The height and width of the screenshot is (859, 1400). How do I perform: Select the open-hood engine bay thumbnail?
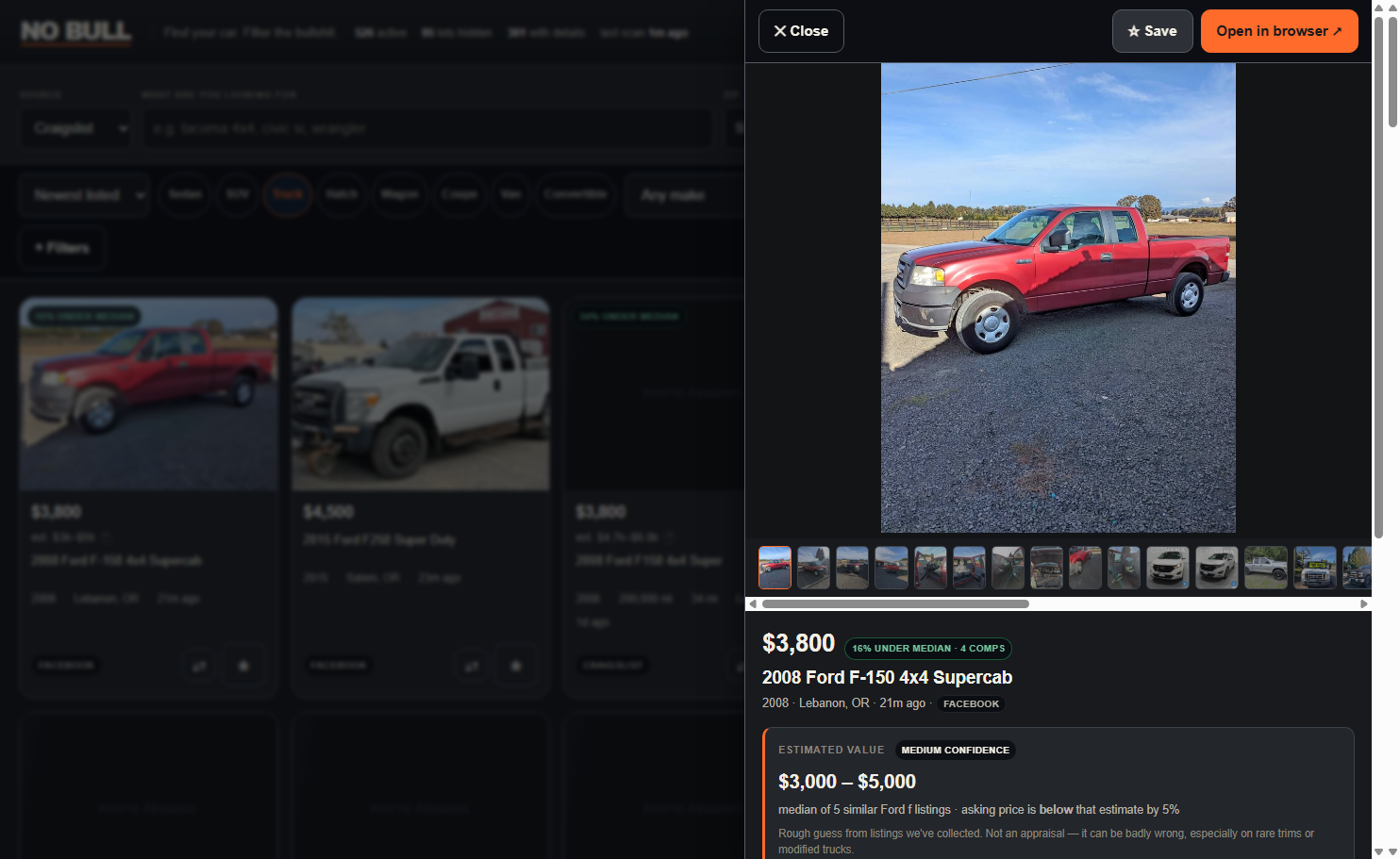(x=1046, y=568)
